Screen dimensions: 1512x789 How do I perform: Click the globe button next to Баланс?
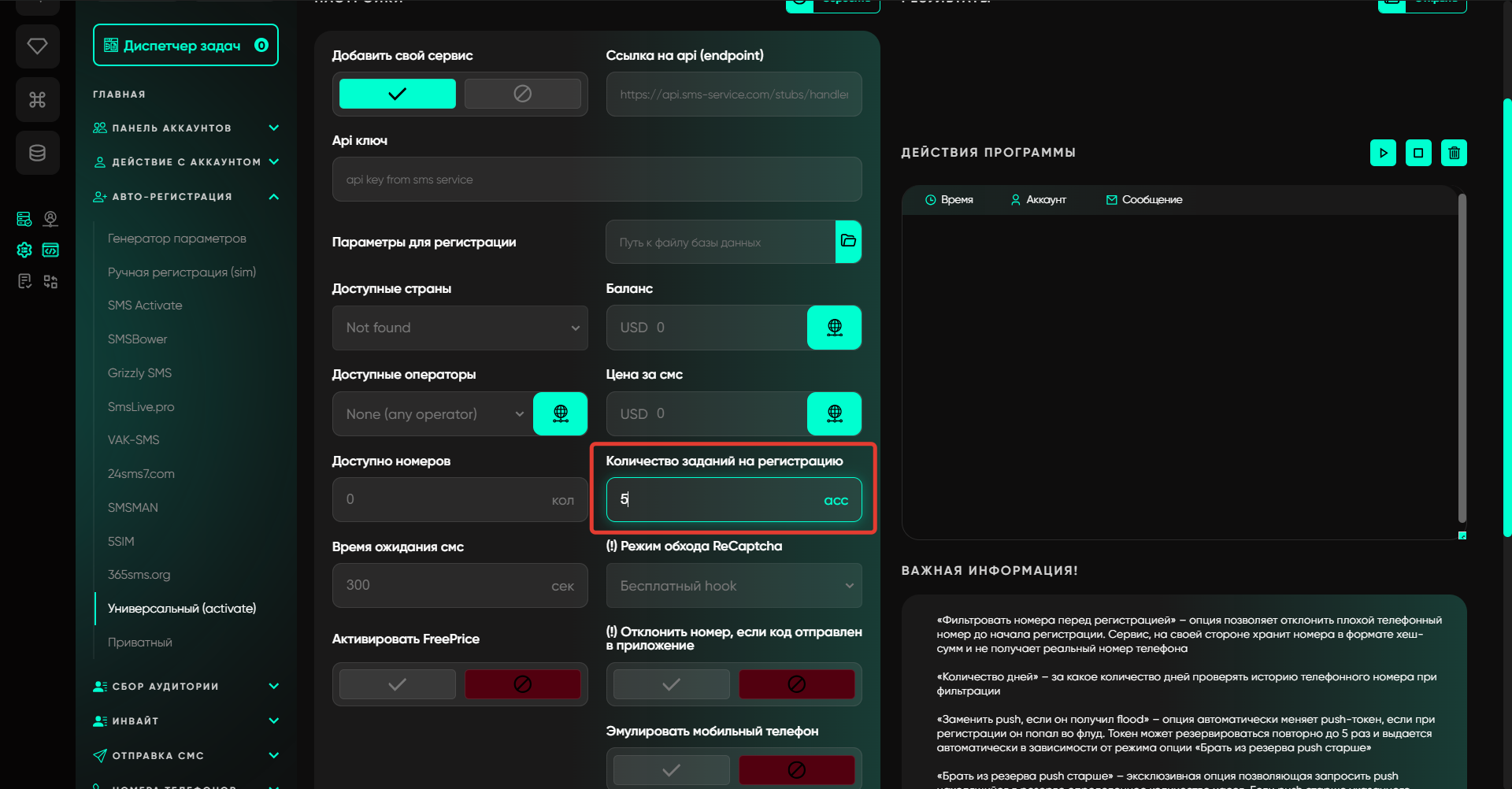pyautogui.click(x=834, y=328)
